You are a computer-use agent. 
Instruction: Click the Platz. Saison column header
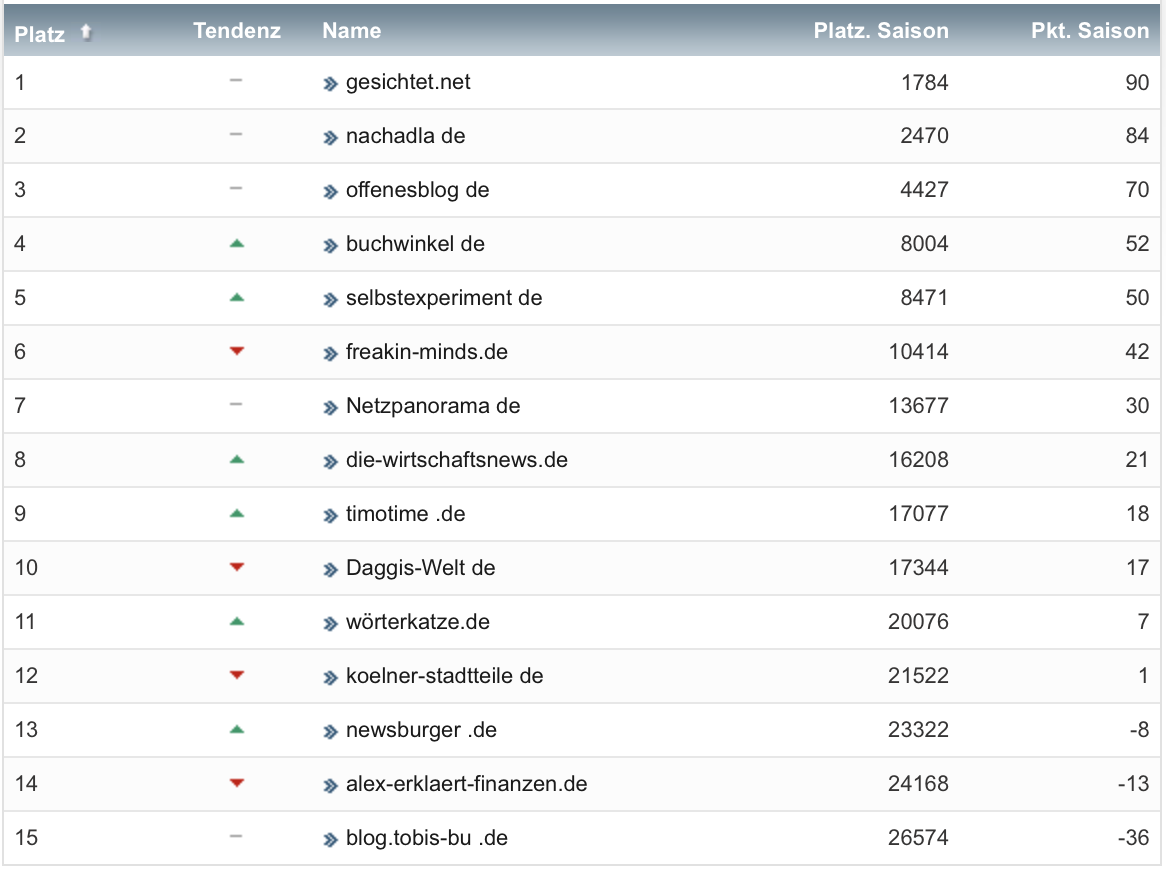click(881, 30)
